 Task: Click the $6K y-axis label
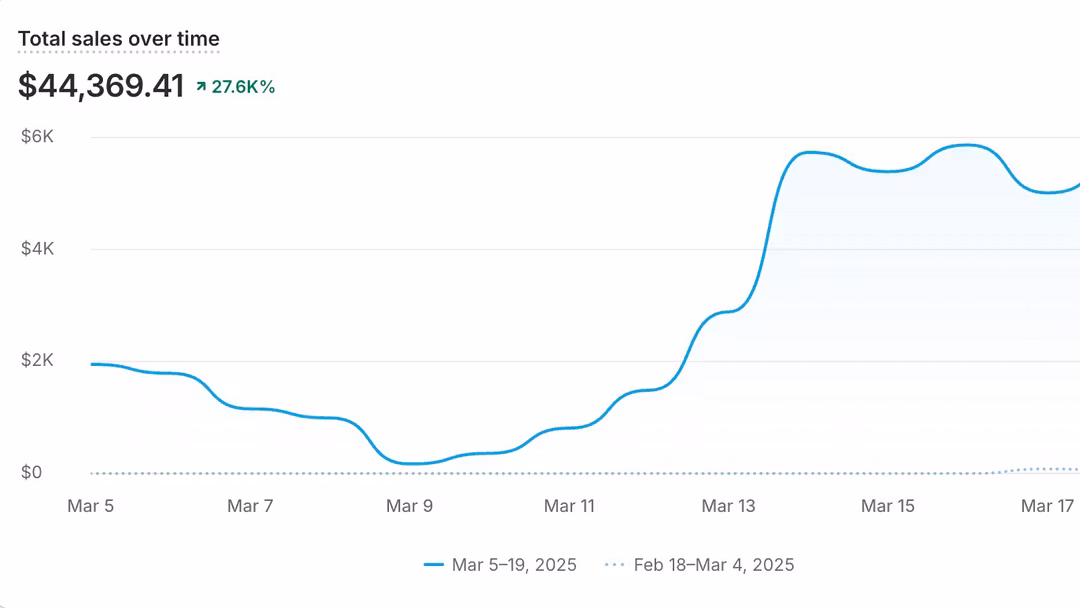click(x=38, y=137)
